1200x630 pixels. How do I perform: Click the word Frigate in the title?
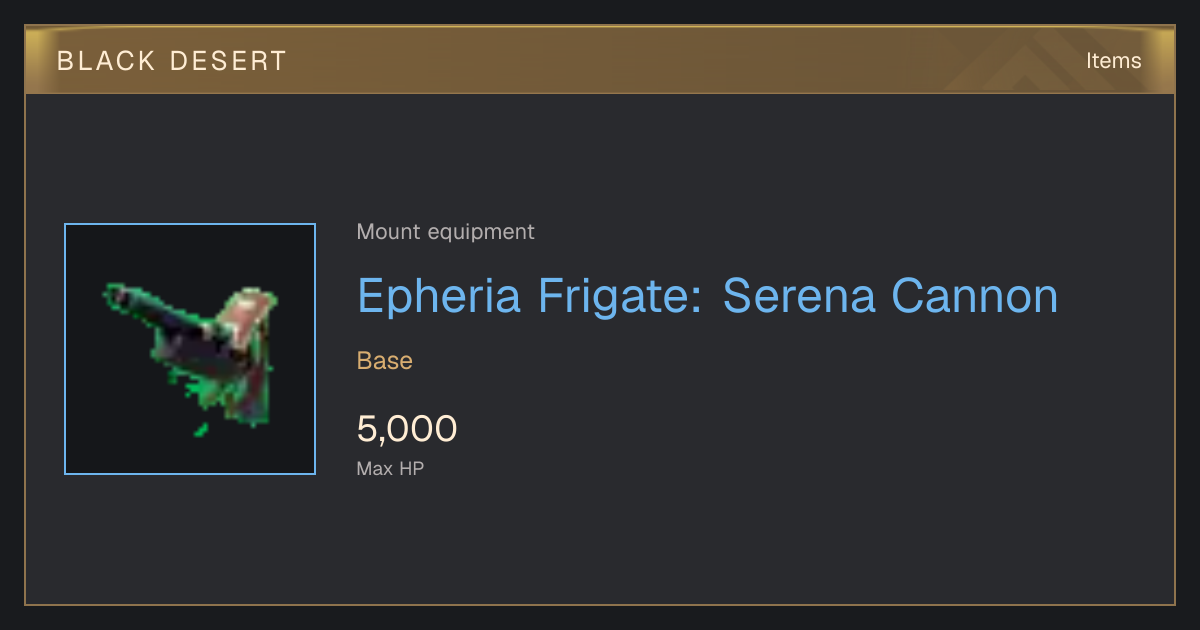pyautogui.click(x=622, y=296)
